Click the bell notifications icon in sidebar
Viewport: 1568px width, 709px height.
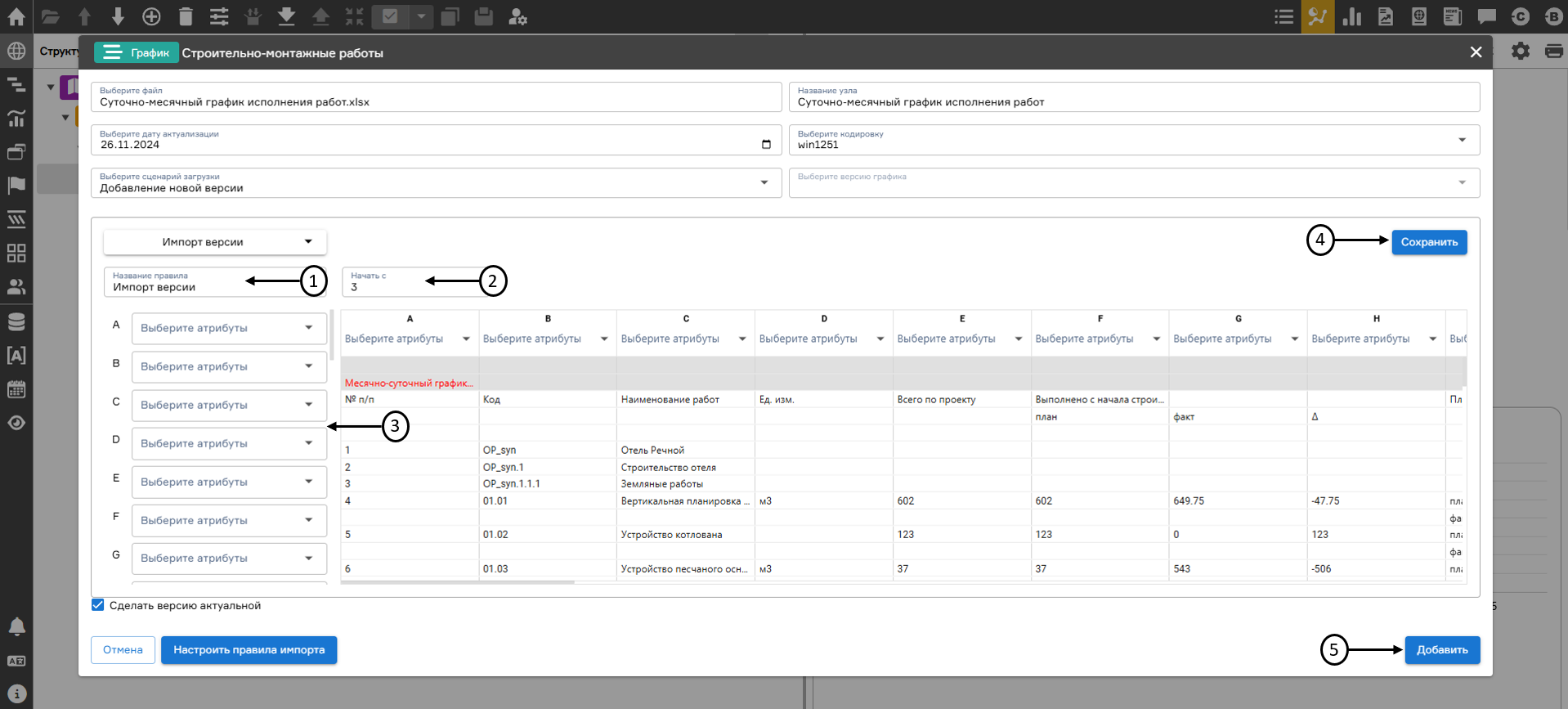16,626
